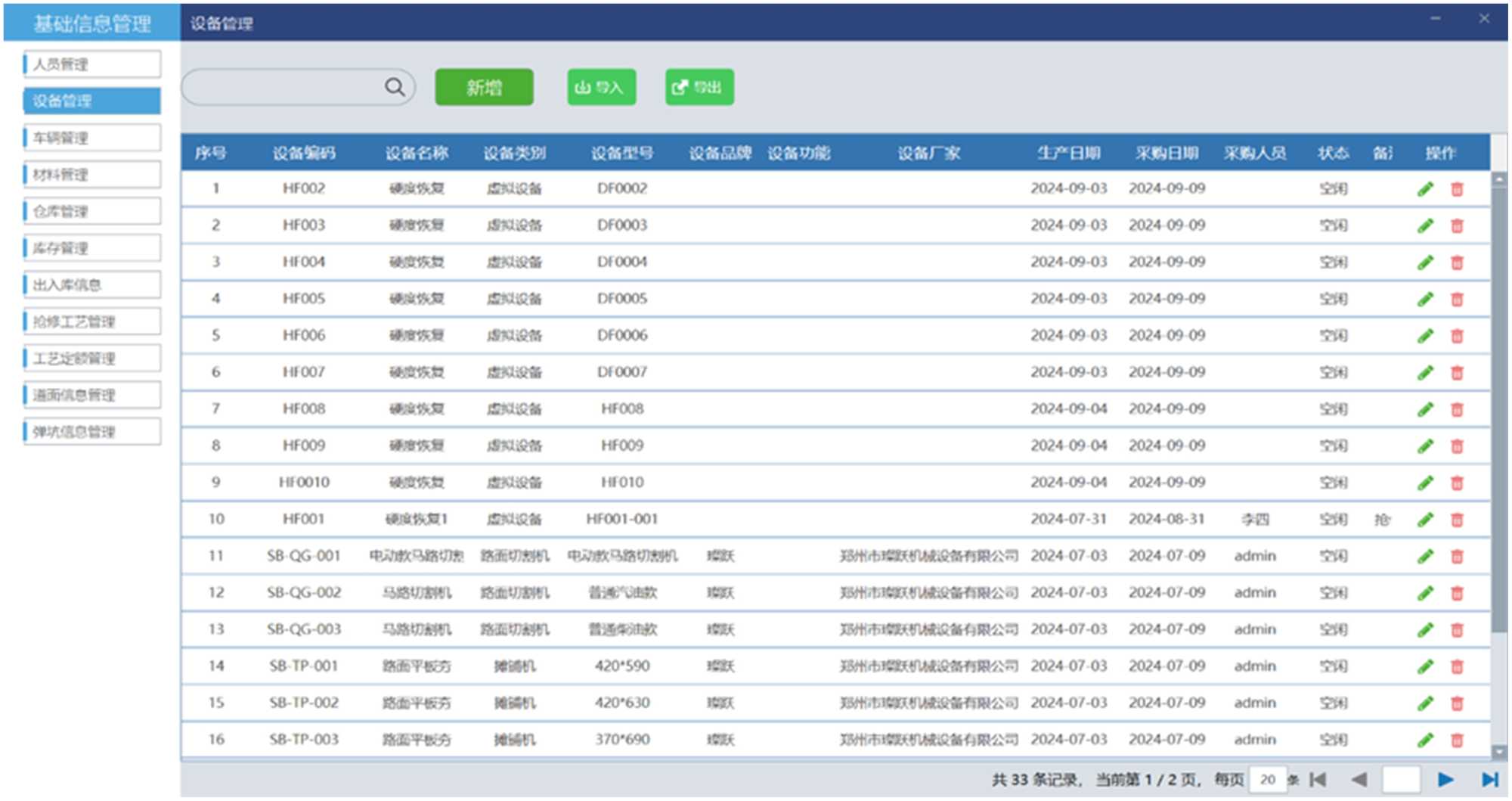Click the table scrollbar down arrow

[1498, 751]
